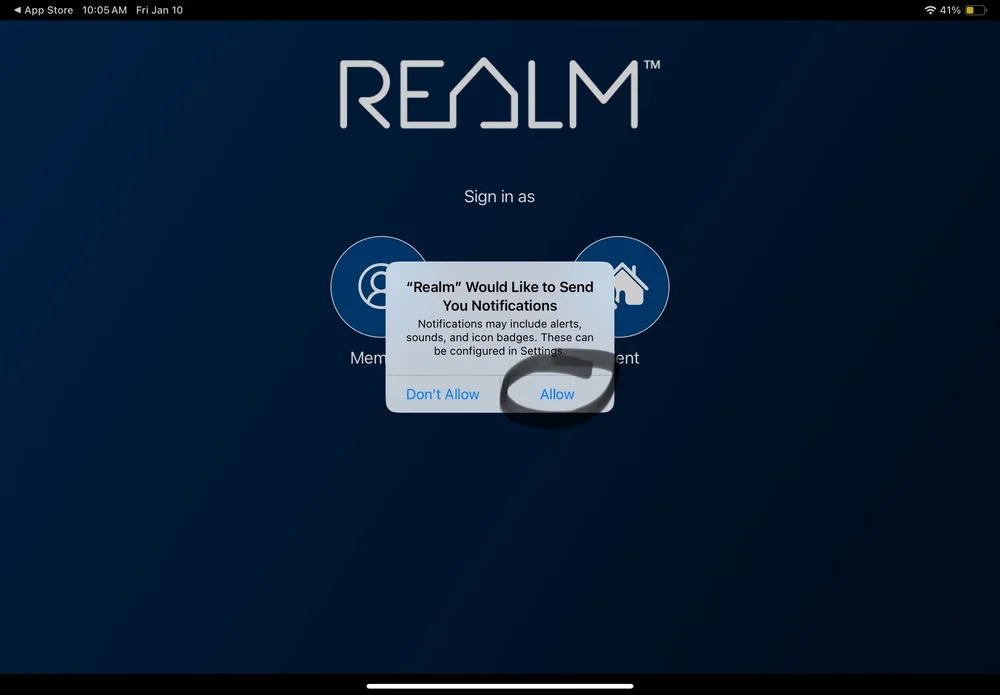
Task: Tap Don't Allow in the notifications prompt
Action: [443, 394]
